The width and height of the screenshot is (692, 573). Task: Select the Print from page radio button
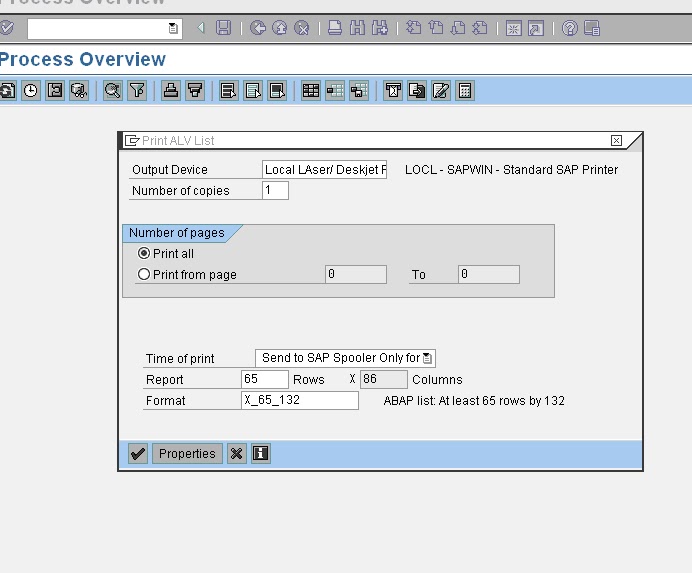(x=144, y=274)
